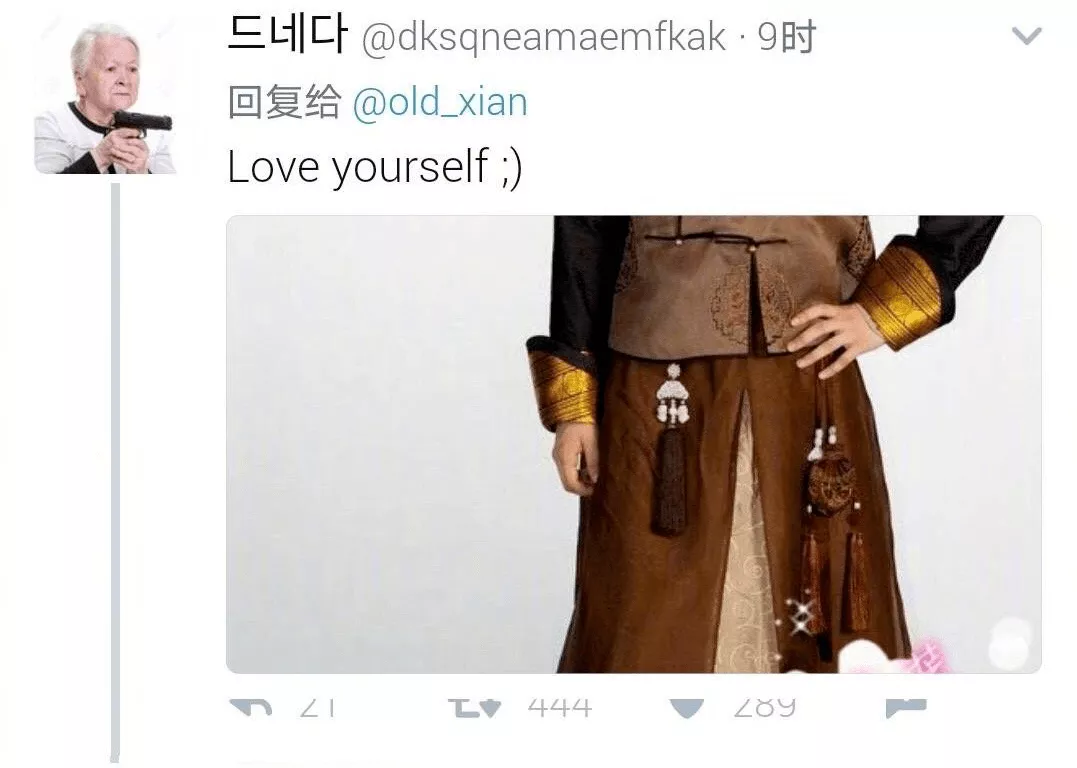1077x768 pixels.
Task: Visit the @old_xian mention link
Action: point(440,103)
